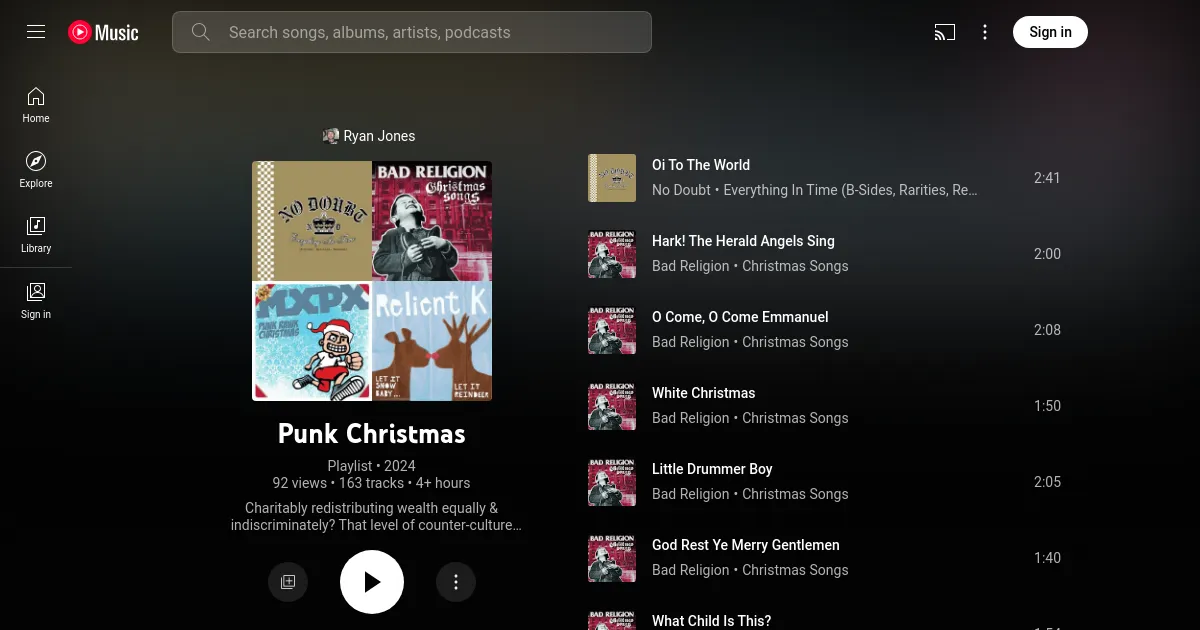The image size is (1200, 630).
Task: Click the Cast icon in the top bar
Action: pyautogui.click(x=944, y=32)
